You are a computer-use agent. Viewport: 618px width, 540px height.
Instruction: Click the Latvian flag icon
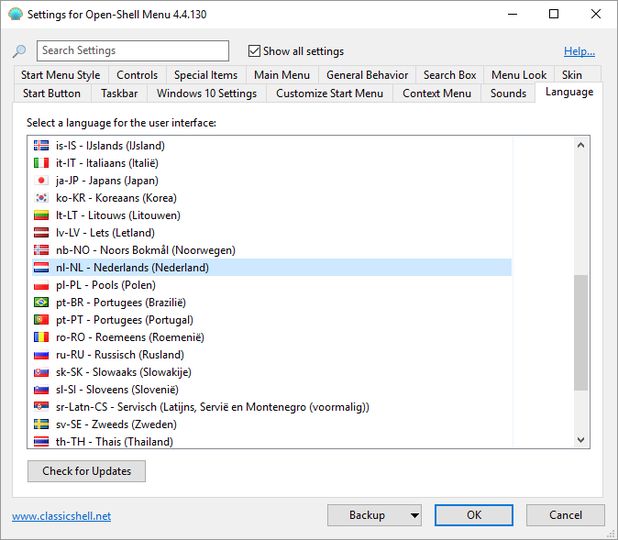41,233
